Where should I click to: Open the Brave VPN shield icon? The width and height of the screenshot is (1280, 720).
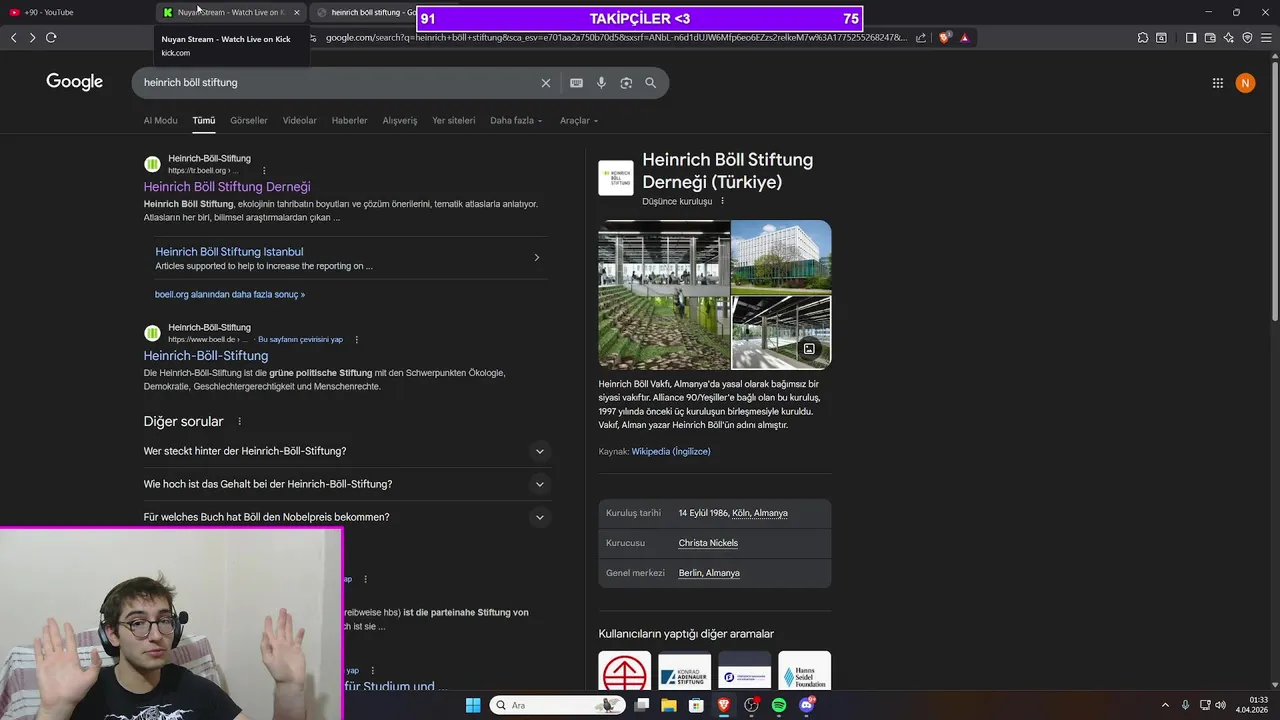click(x=1247, y=38)
